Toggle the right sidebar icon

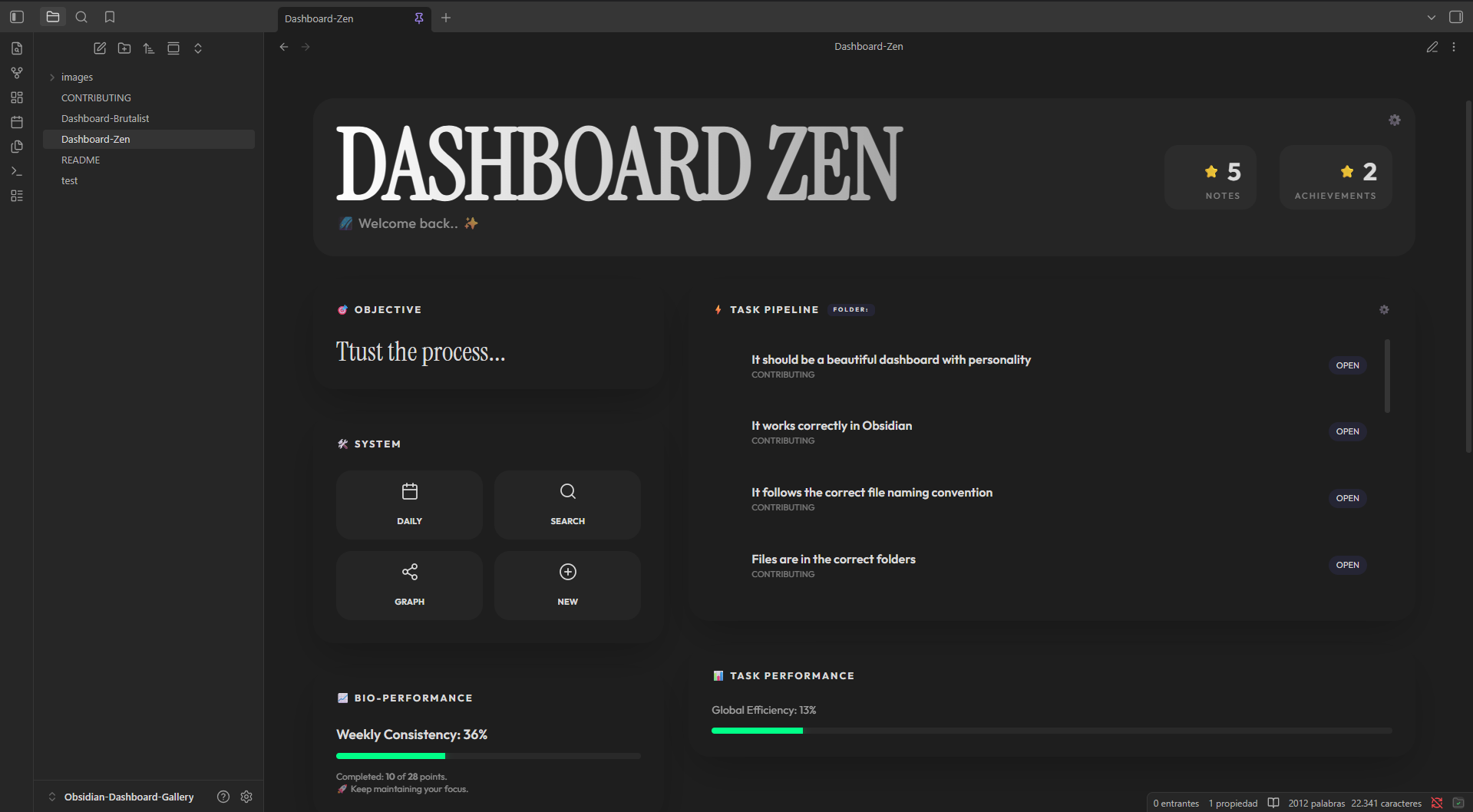pos(1455,17)
